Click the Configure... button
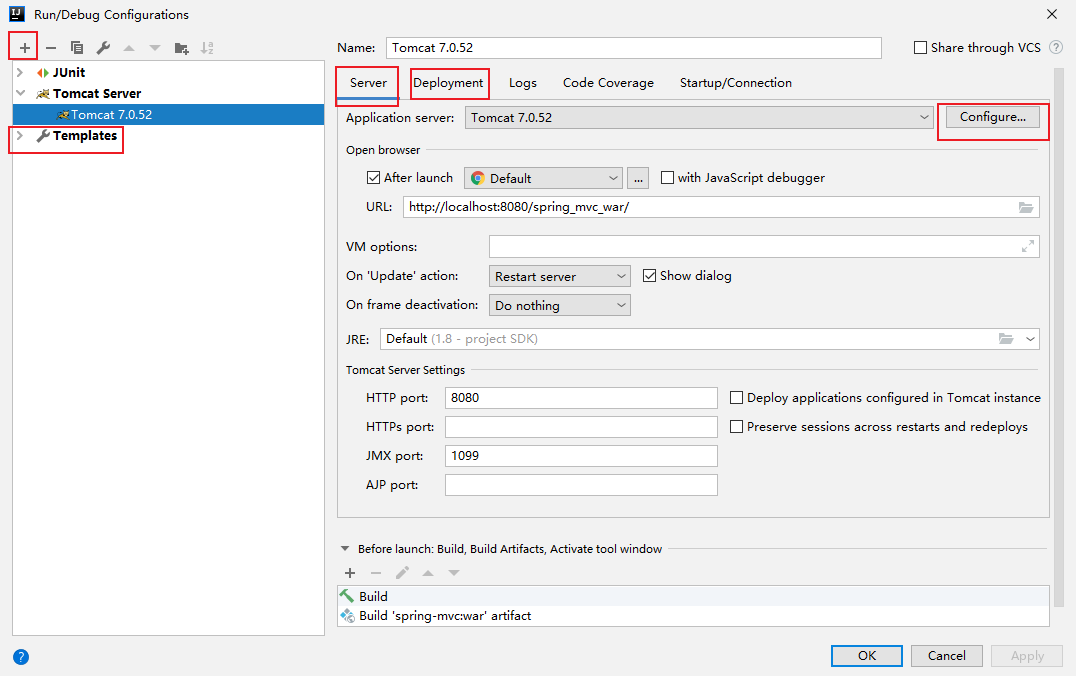 click(993, 117)
